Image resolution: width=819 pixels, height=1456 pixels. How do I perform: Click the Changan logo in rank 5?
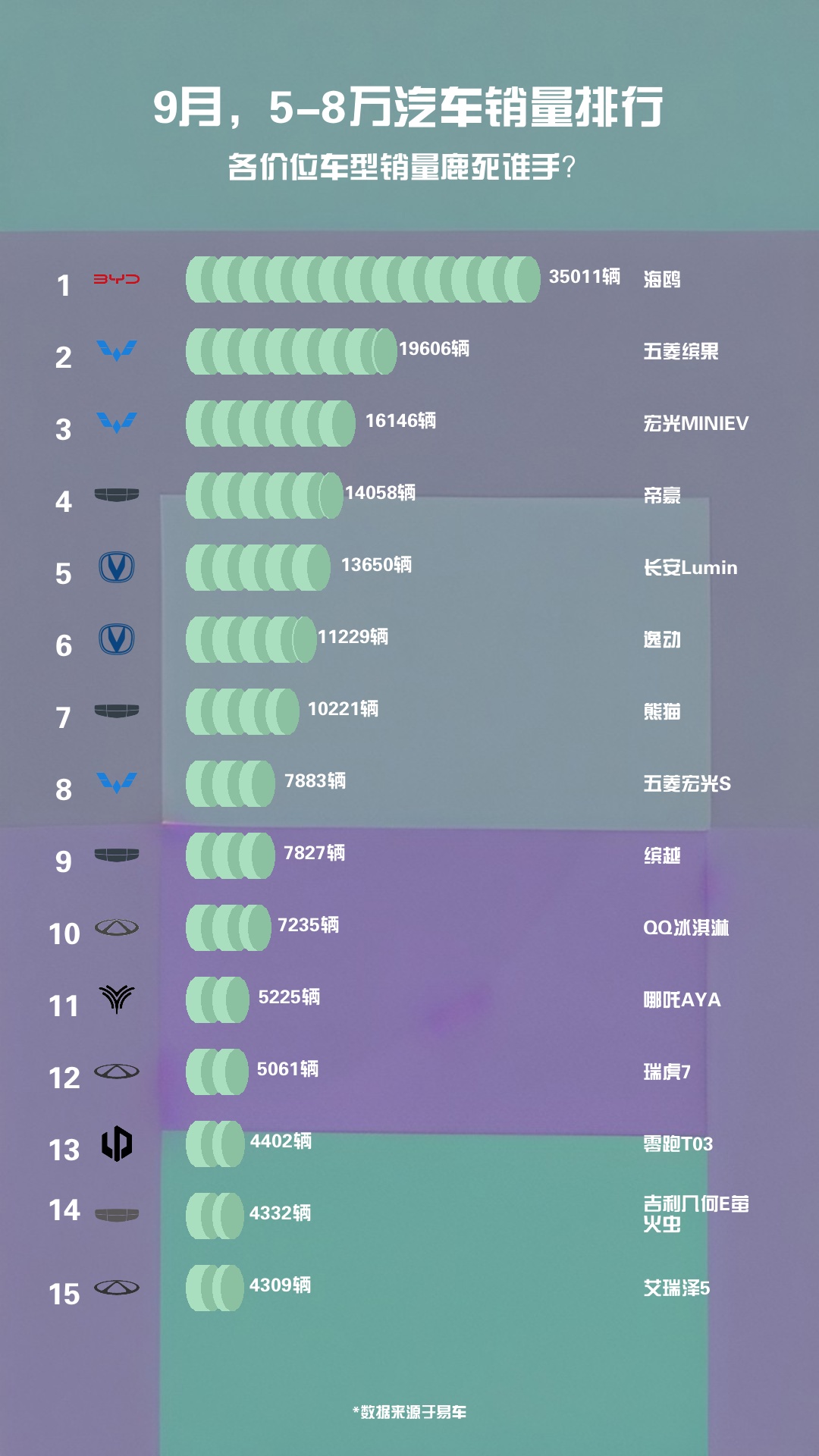pyautogui.click(x=117, y=567)
